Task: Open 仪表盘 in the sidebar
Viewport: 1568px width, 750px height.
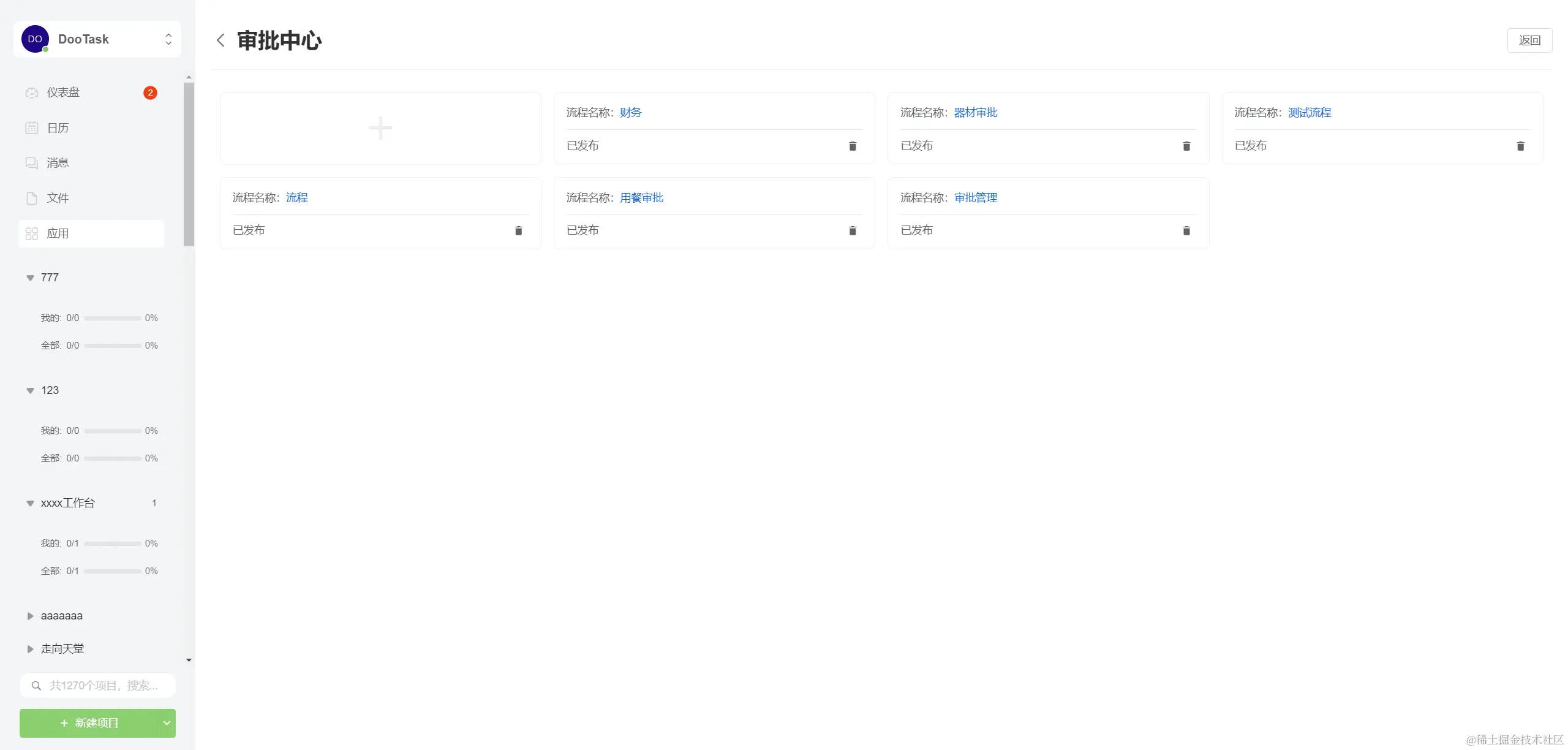Action: [x=63, y=93]
